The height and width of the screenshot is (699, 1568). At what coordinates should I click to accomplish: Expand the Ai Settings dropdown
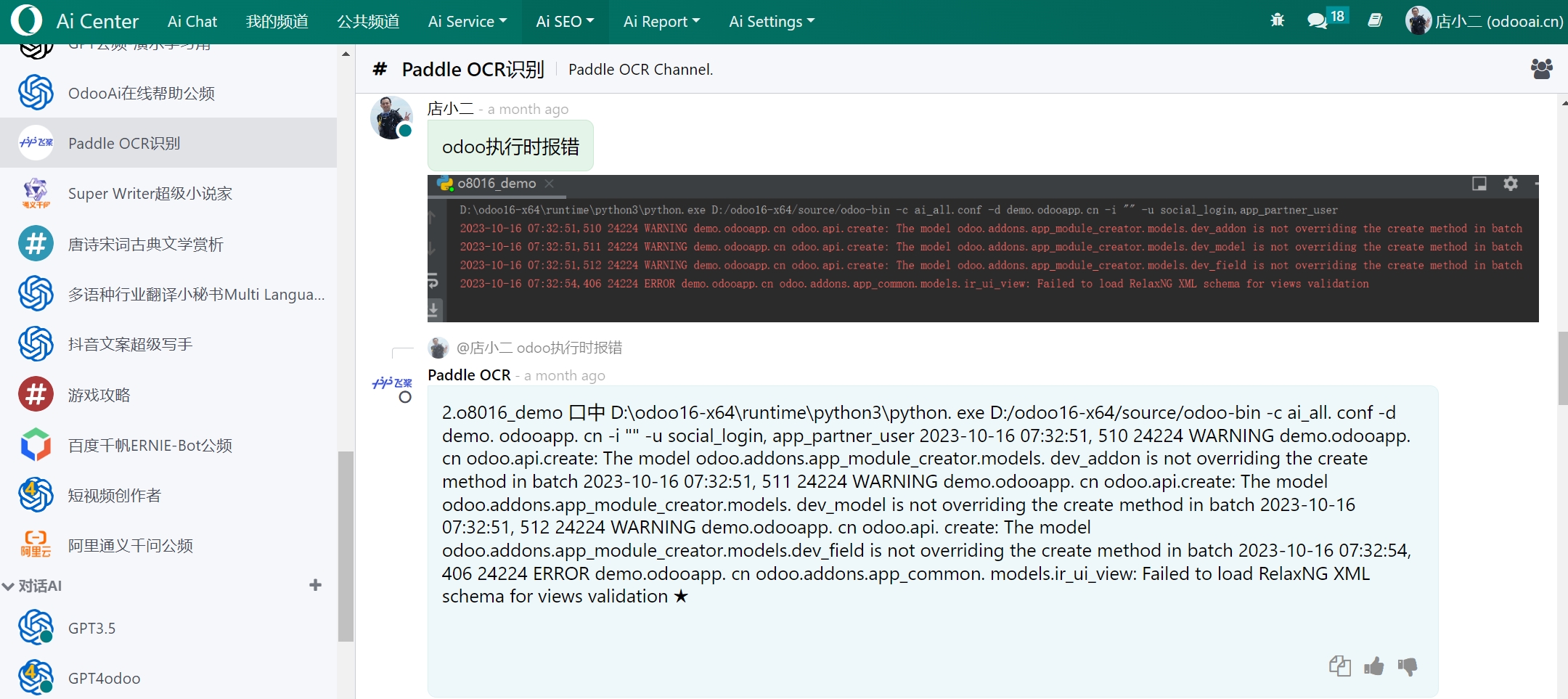(772, 22)
